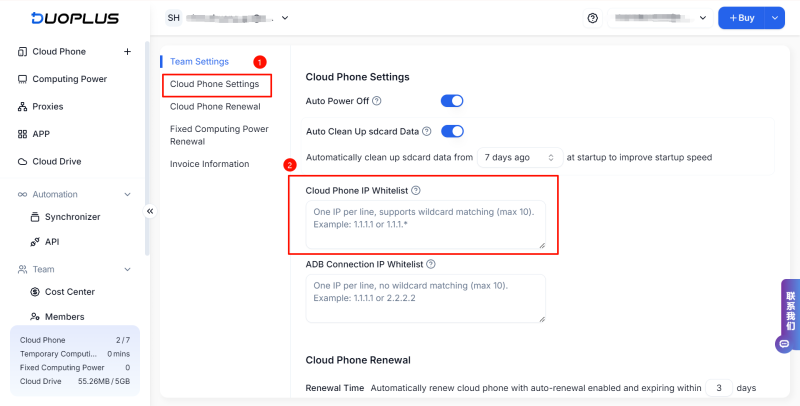Collapse the Team section in sidebar
Viewport: 800px width, 406px height.
(127, 269)
